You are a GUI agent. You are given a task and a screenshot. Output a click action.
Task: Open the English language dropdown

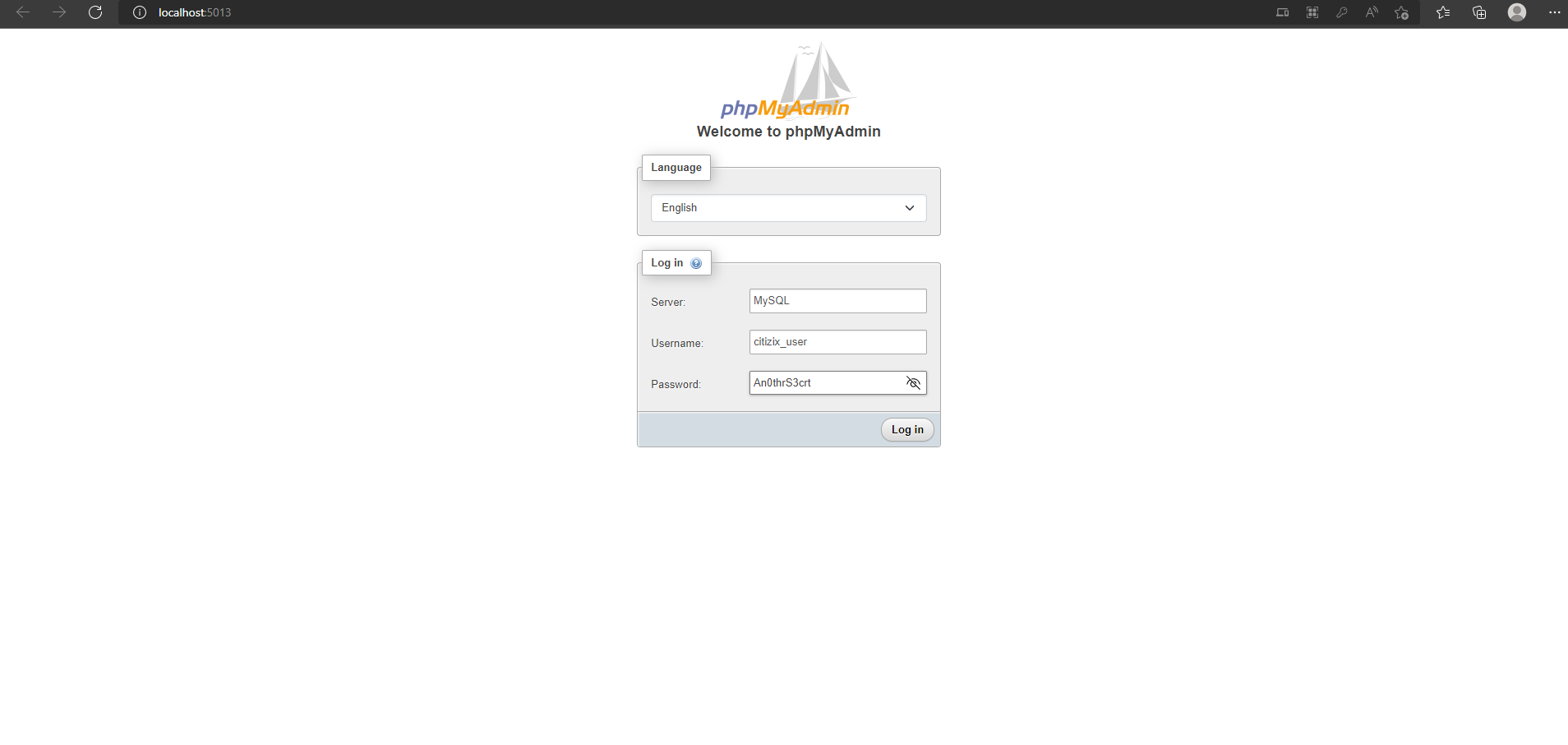coord(789,208)
